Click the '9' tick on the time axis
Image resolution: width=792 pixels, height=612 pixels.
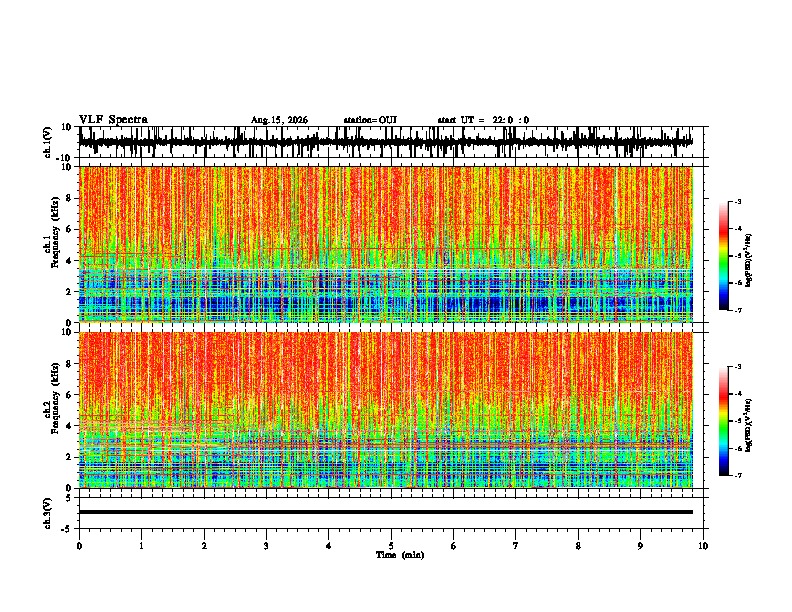(640, 546)
